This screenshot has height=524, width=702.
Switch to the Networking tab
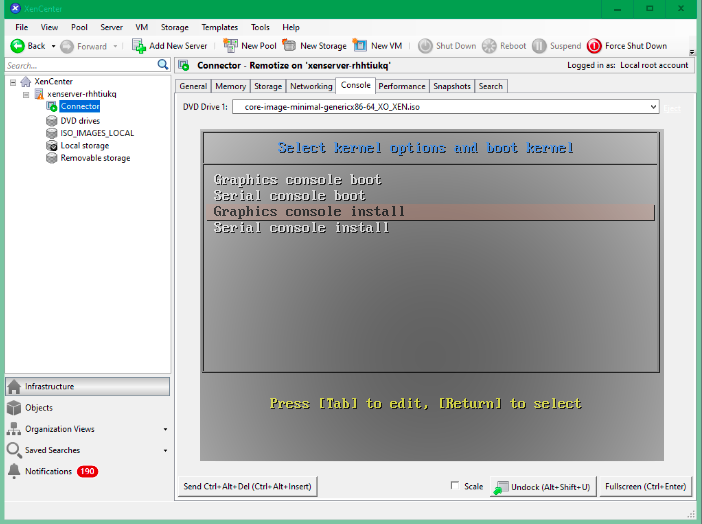pos(311,86)
